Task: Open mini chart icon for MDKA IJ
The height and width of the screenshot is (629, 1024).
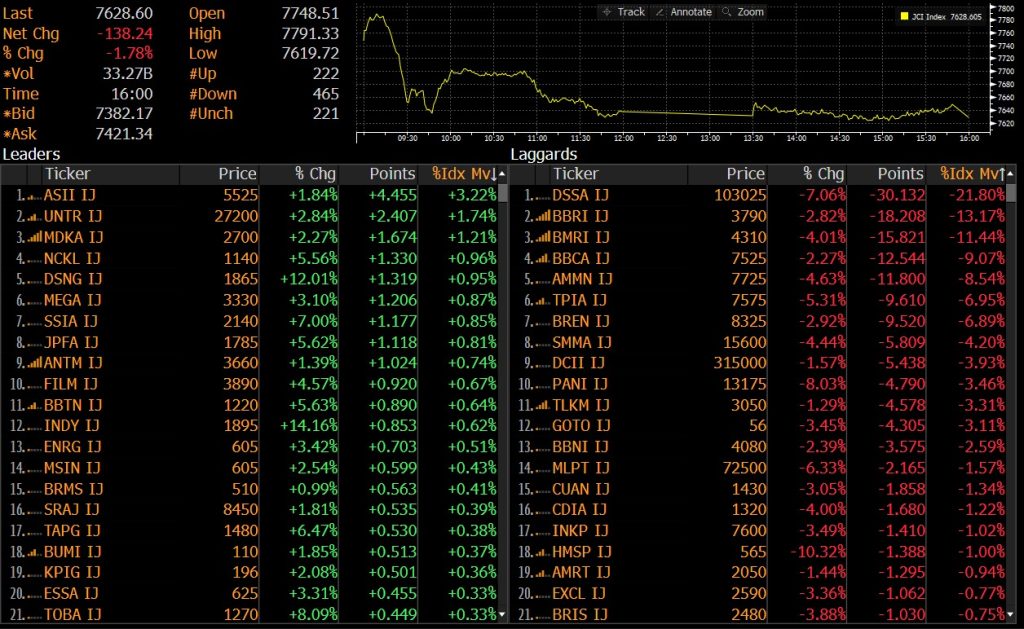Action: pyautogui.click(x=34, y=238)
